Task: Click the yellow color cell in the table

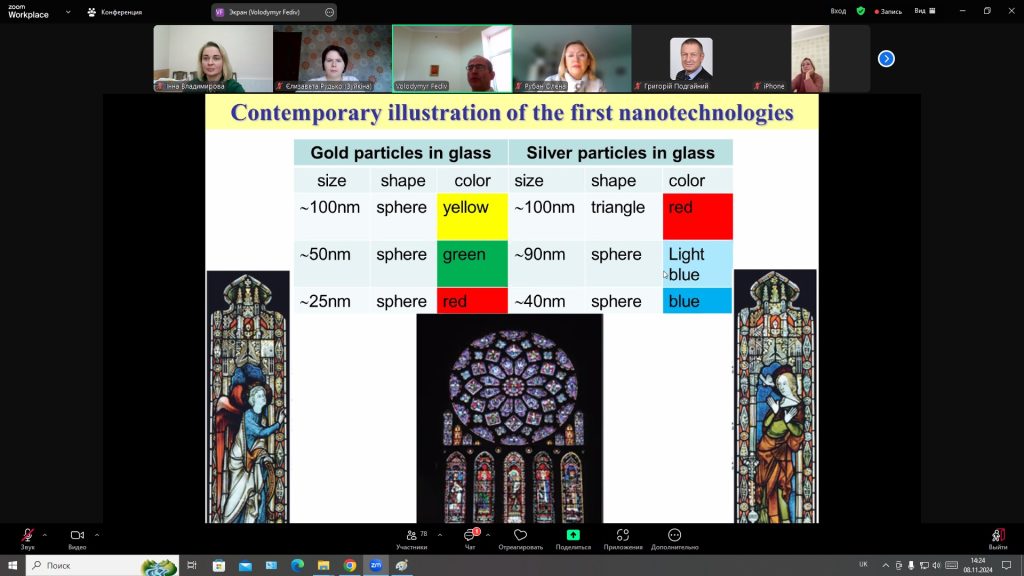Action: tap(472, 216)
